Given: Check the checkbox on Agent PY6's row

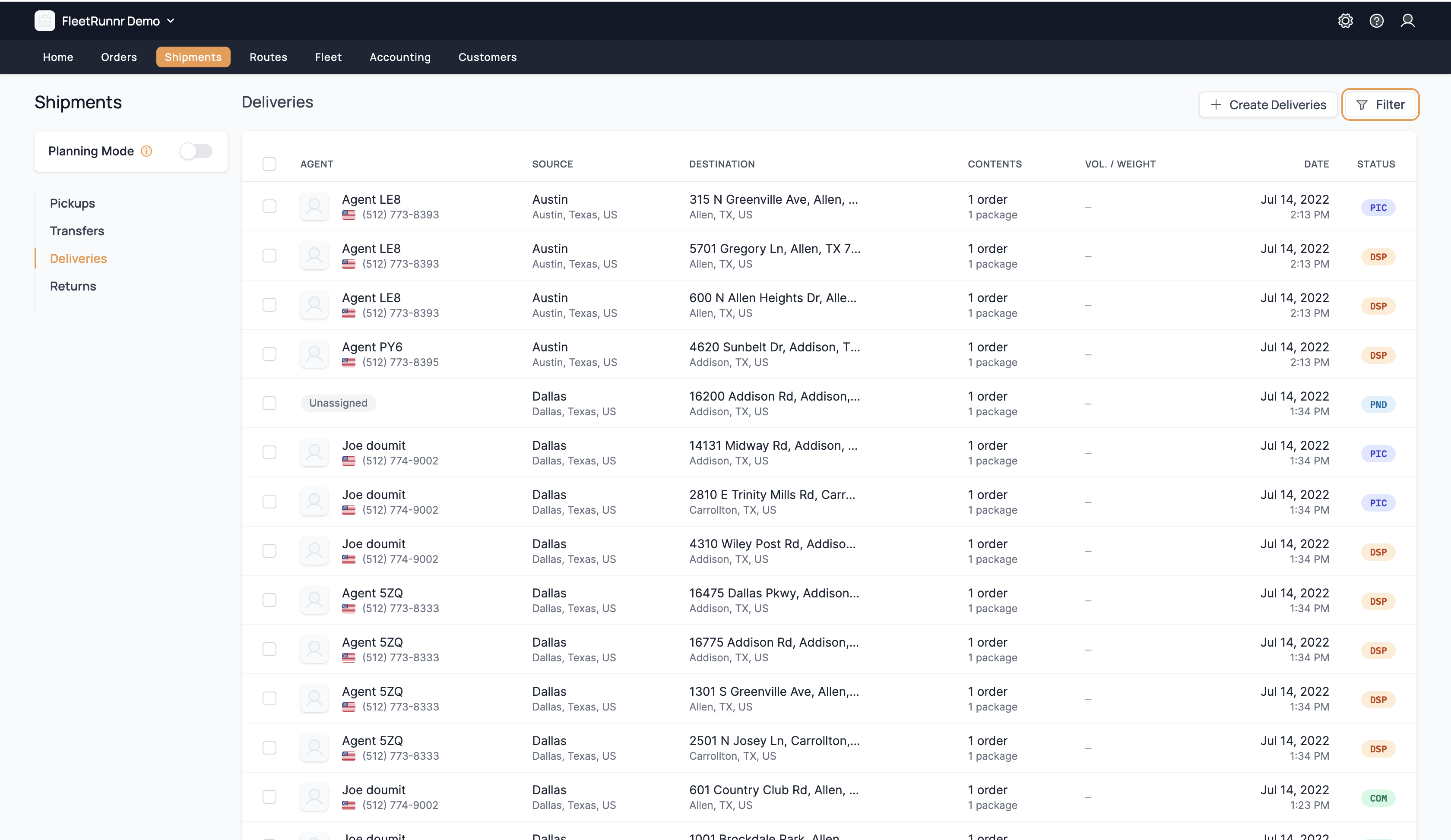Looking at the screenshot, I should pyautogui.click(x=269, y=354).
